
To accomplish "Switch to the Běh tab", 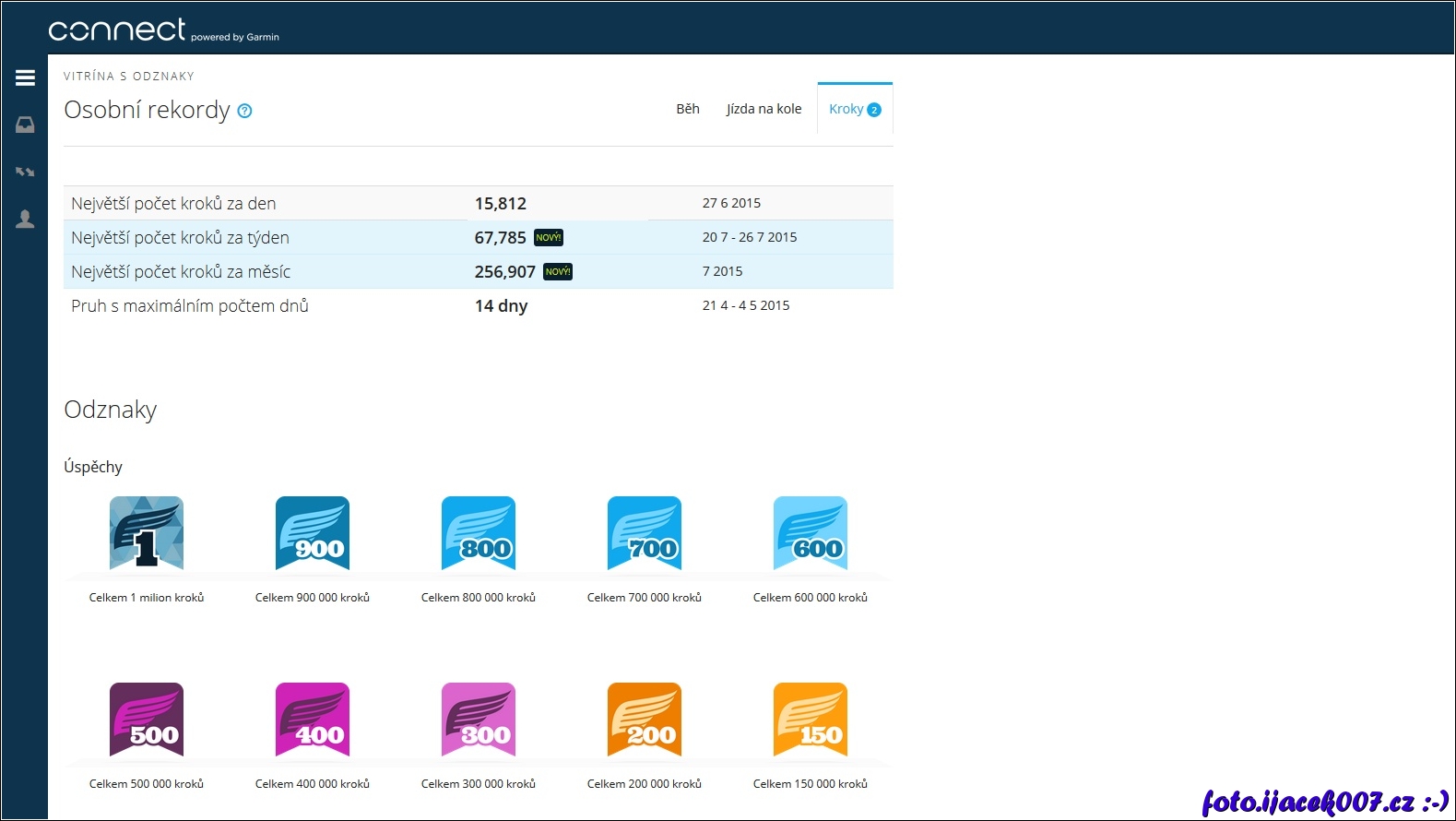I will (688, 109).
